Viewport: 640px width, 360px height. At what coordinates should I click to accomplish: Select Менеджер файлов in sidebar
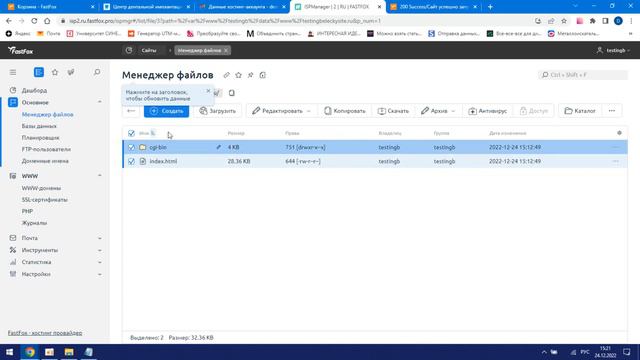pyautogui.click(x=47, y=115)
